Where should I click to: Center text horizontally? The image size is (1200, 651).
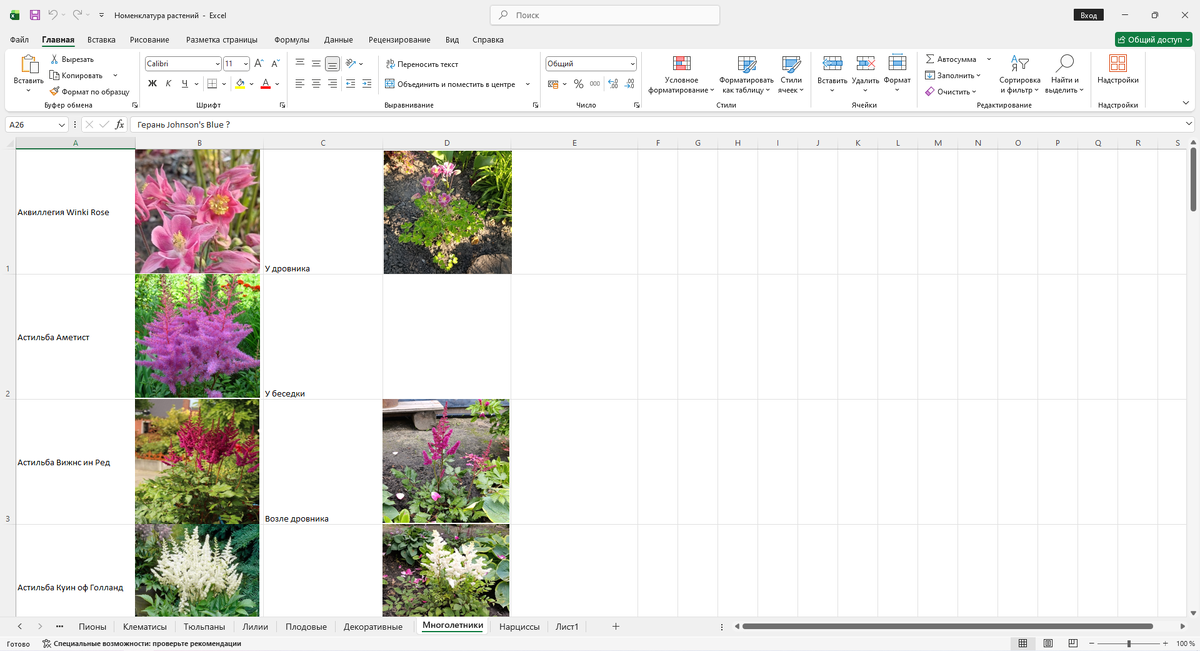coord(316,84)
